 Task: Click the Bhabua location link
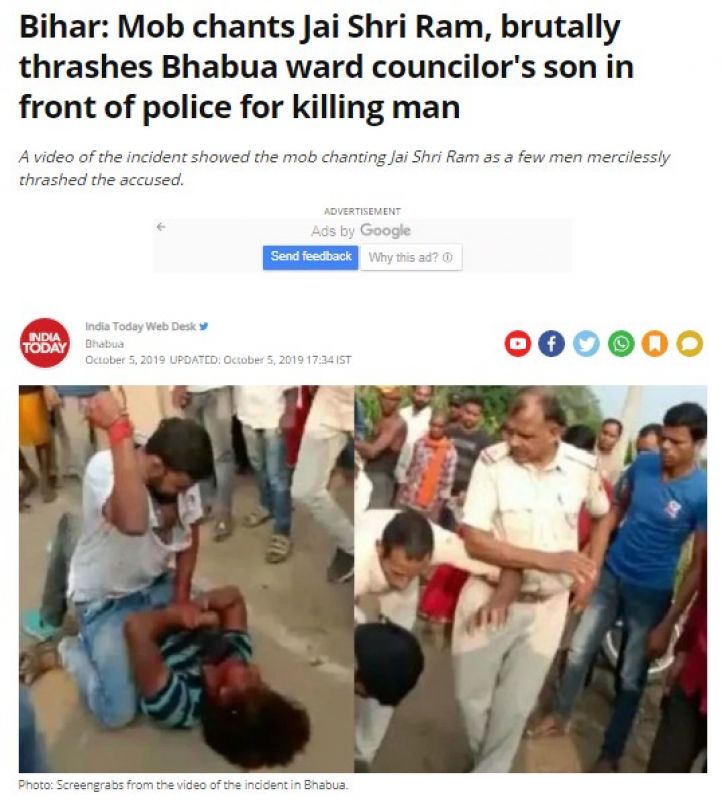click(105, 343)
